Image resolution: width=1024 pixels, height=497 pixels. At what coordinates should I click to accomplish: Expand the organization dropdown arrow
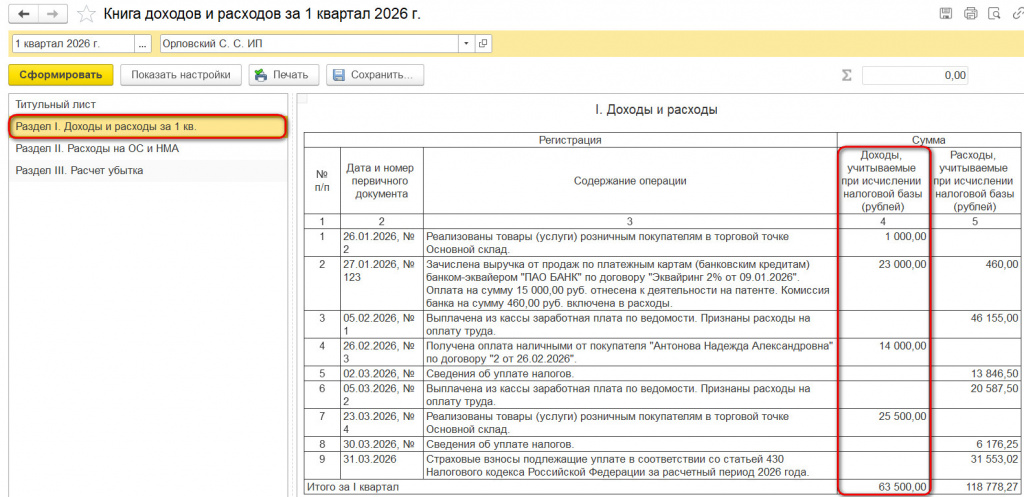coord(466,44)
